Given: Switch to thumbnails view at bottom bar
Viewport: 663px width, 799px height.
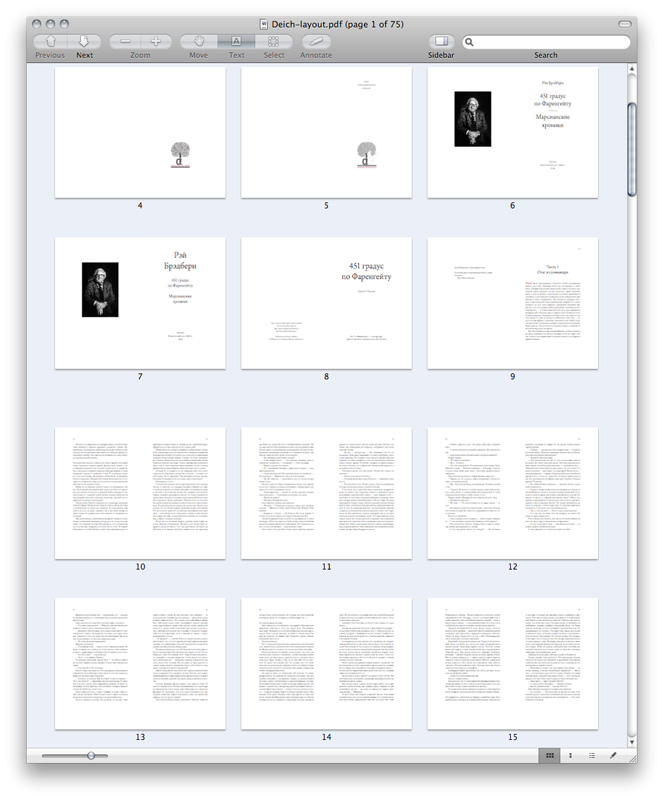Looking at the screenshot, I should (571, 755).
